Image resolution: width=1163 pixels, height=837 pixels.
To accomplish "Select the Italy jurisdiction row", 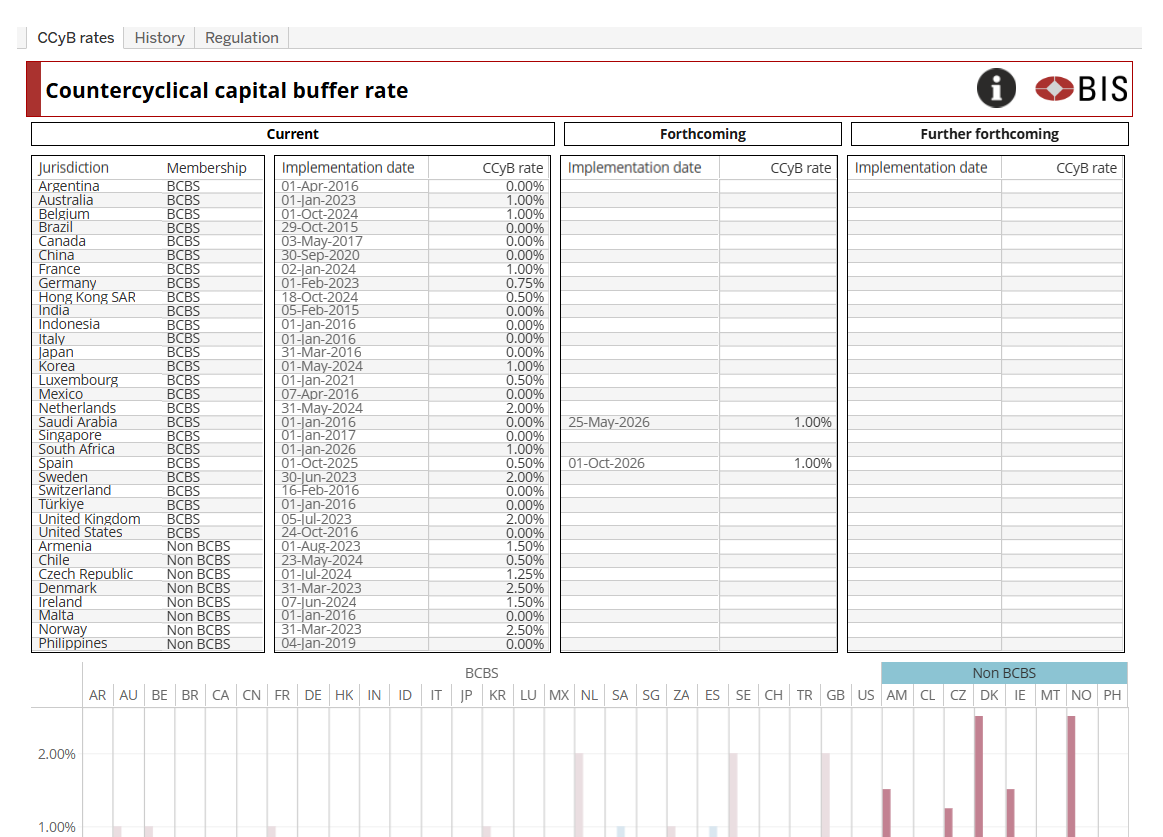I will point(148,338).
